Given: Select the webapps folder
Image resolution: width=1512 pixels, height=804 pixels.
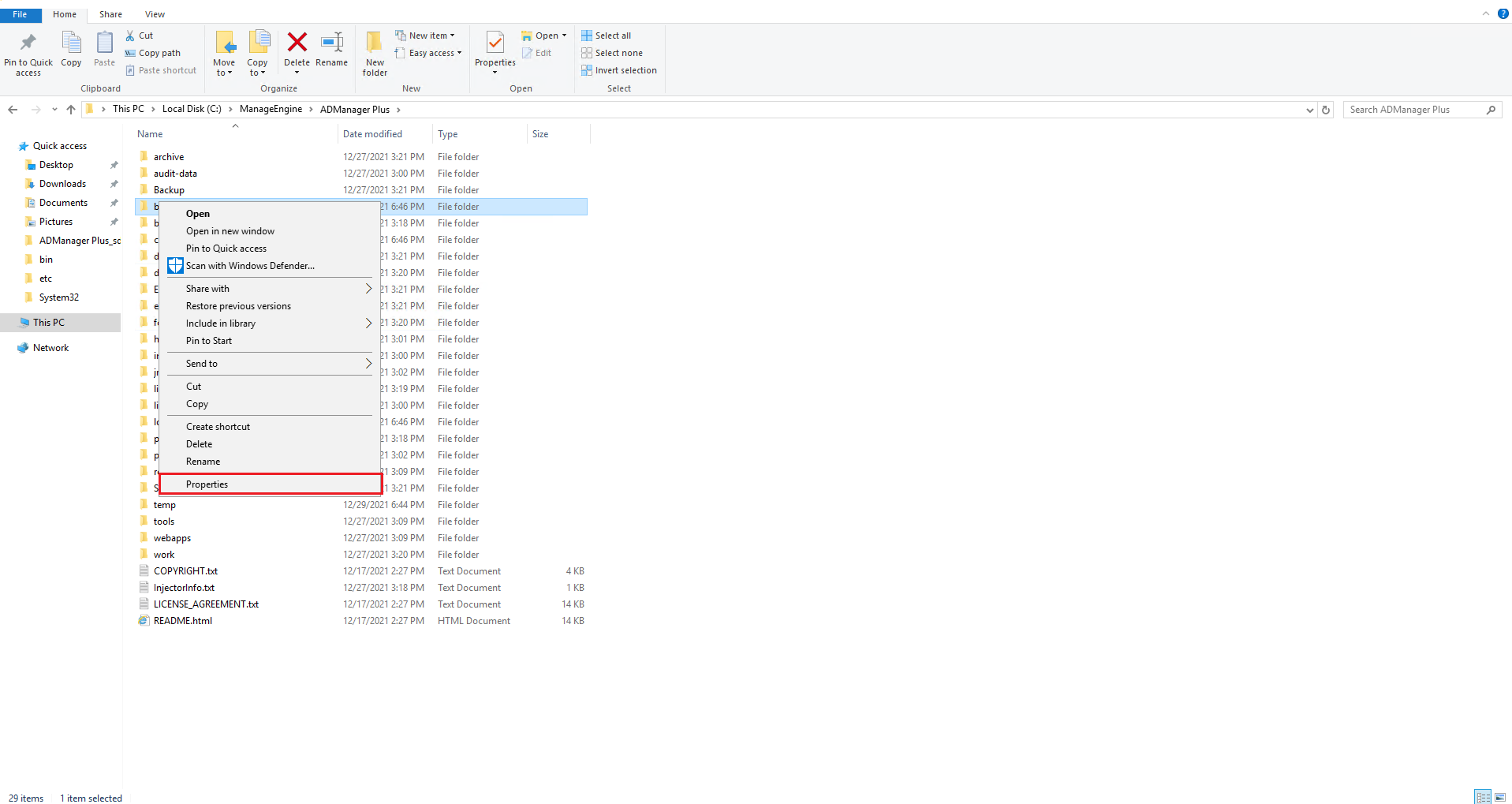Looking at the screenshot, I should (172, 538).
